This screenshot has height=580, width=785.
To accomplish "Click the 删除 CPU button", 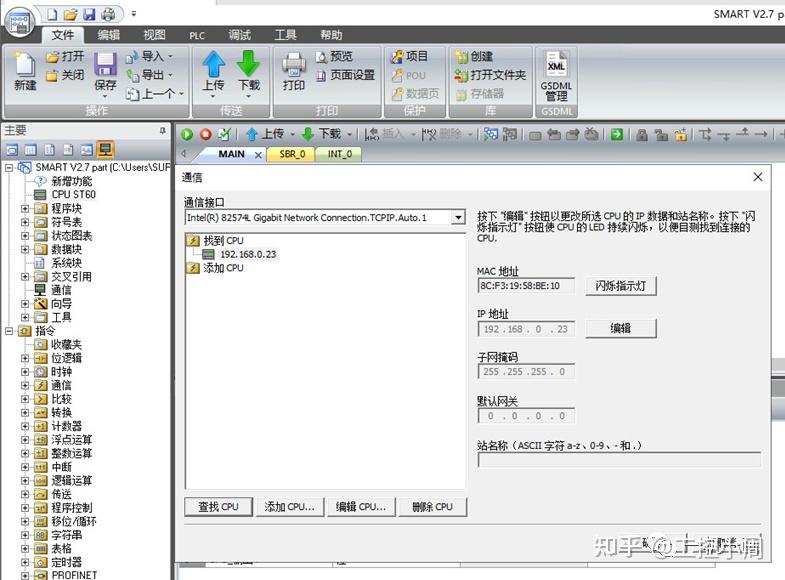I will (x=432, y=506).
